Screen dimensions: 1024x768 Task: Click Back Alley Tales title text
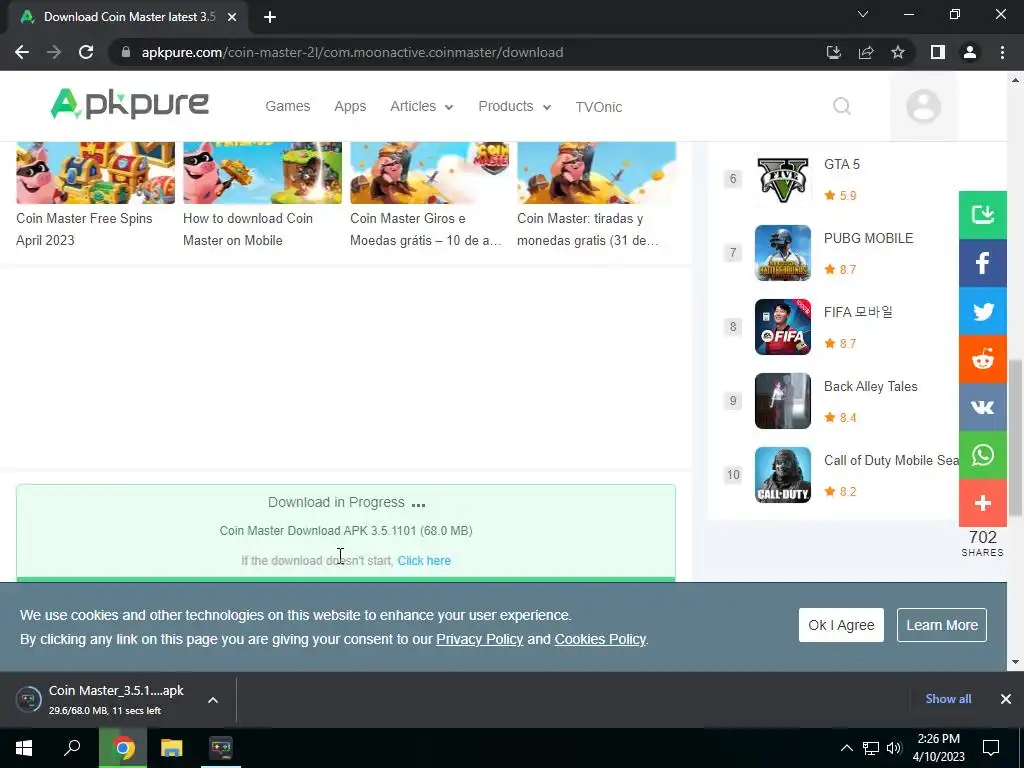pos(871,387)
